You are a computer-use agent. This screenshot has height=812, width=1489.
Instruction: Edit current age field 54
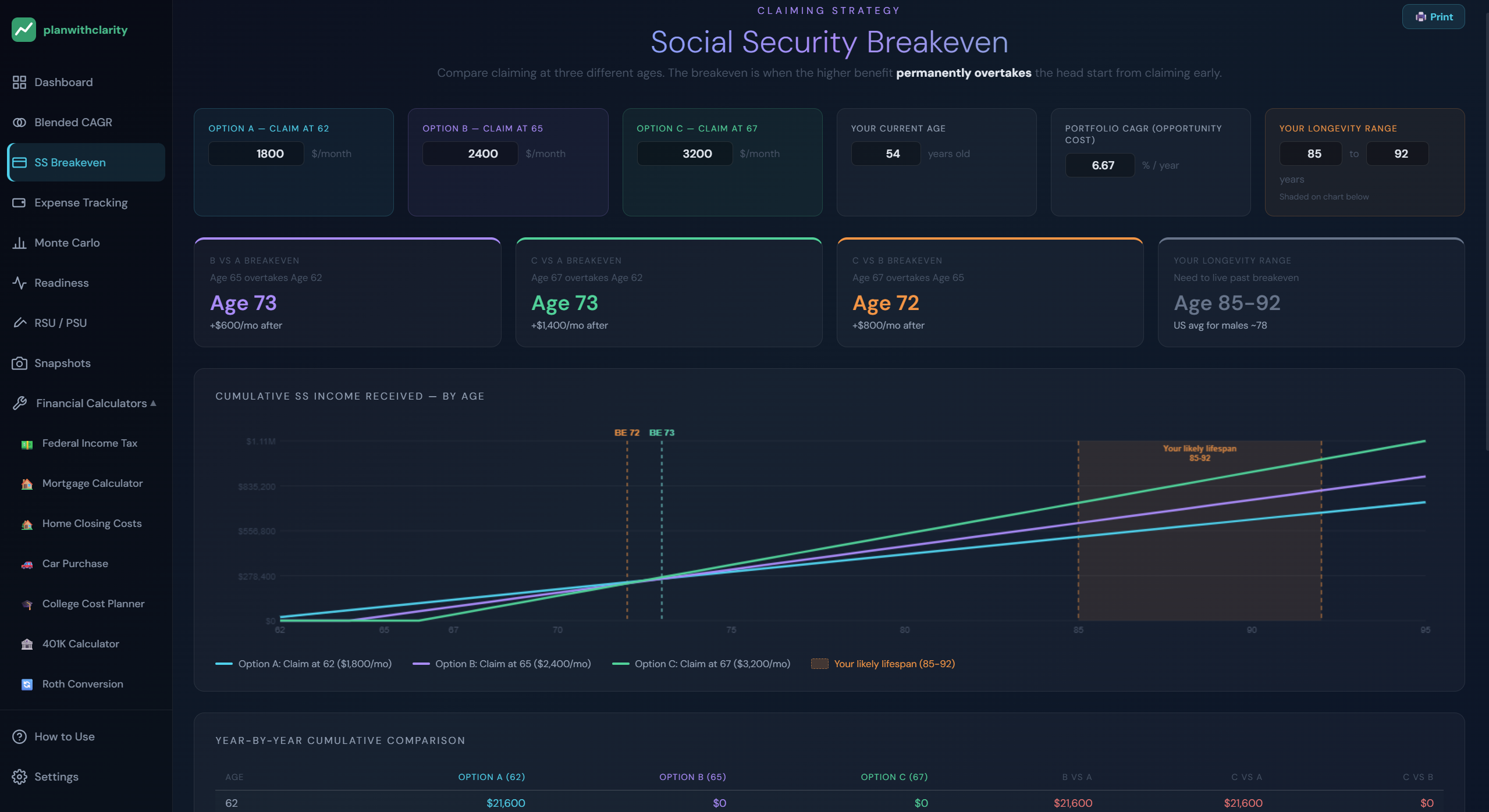(x=886, y=154)
